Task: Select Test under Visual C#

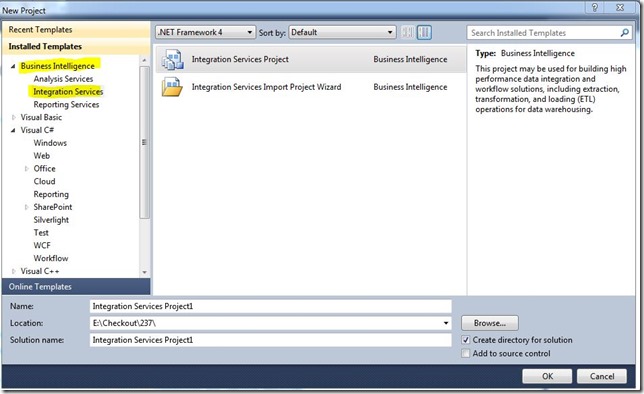Action: pyautogui.click(x=41, y=233)
